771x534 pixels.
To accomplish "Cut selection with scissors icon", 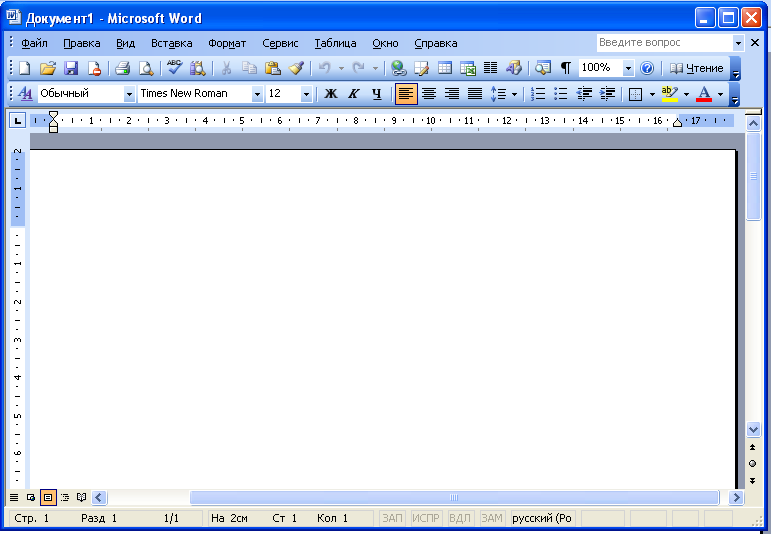I will (226, 68).
